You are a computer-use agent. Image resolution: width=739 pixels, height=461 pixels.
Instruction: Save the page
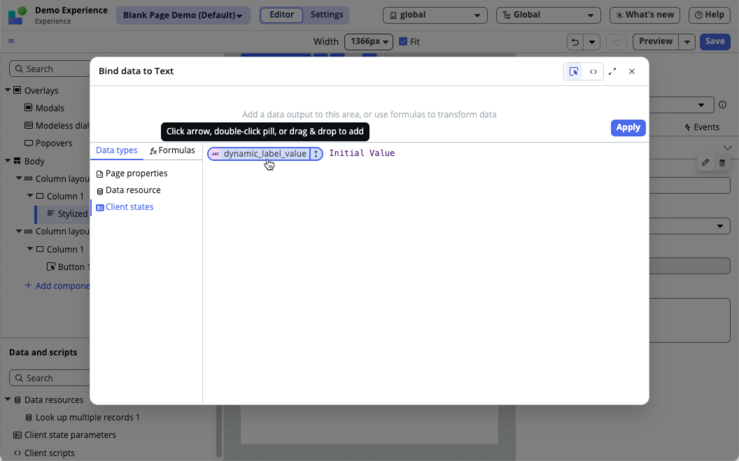click(714, 41)
